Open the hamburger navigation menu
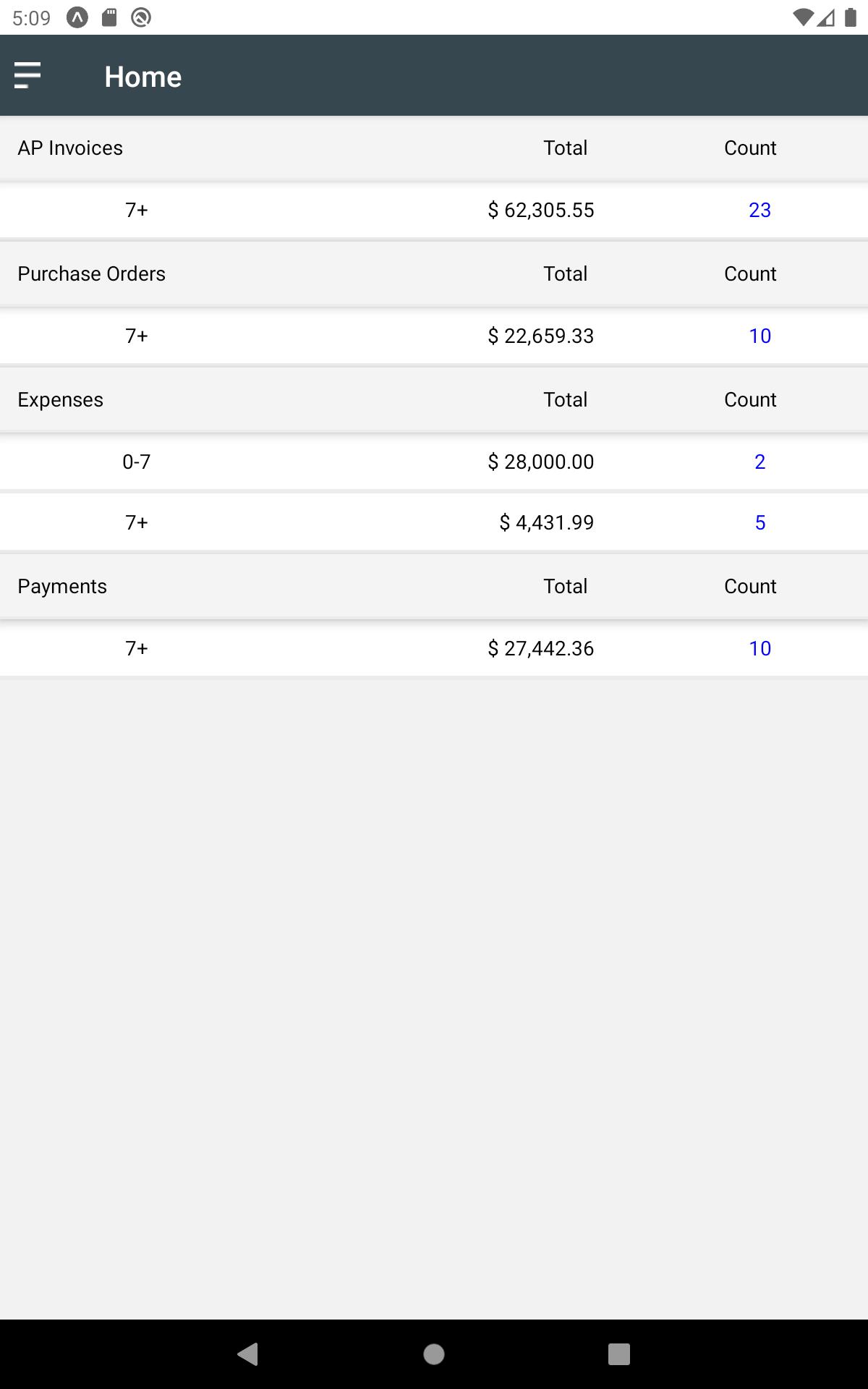868x1389 pixels. point(27,76)
